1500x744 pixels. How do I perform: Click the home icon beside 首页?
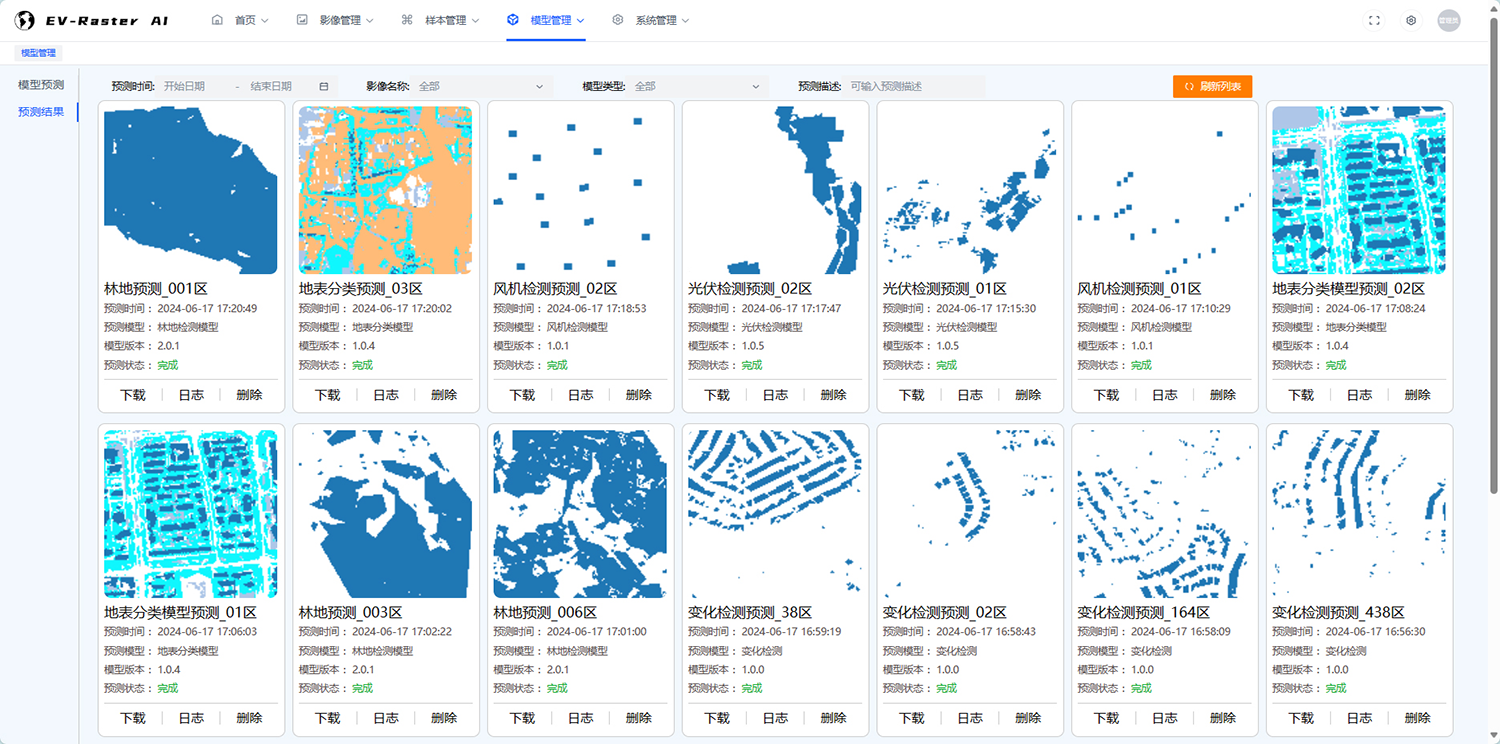click(217, 20)
